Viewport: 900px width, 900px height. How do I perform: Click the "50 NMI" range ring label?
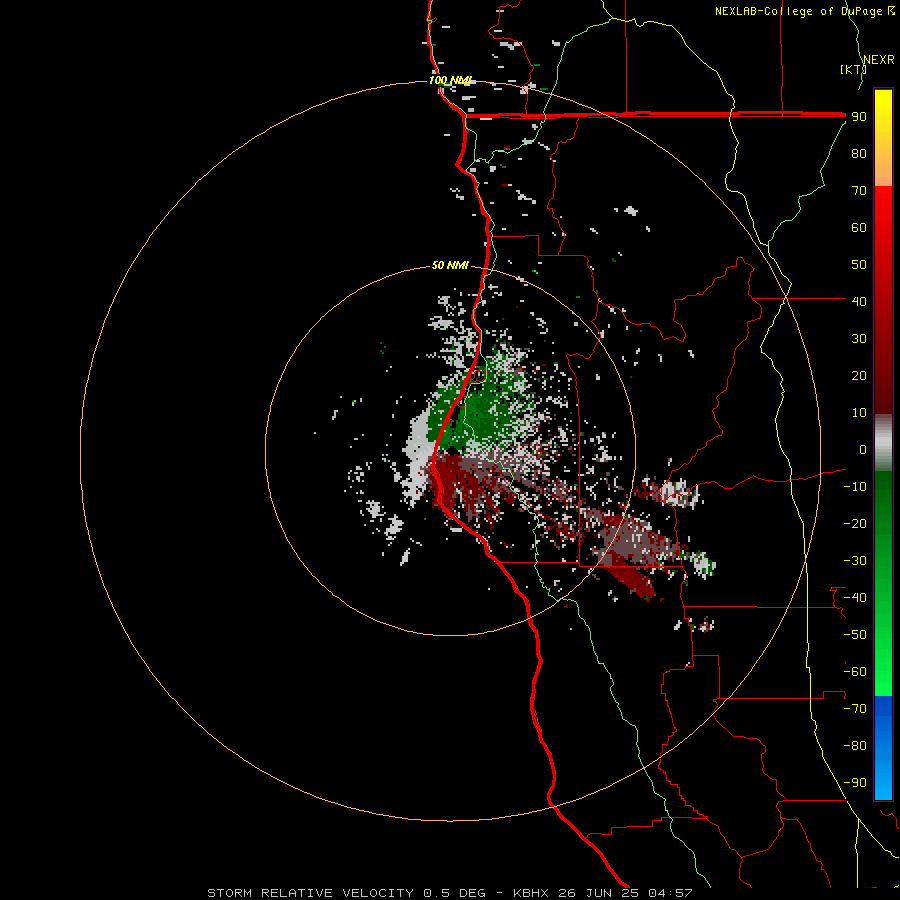pyautogui.click(x=450, y=265)
